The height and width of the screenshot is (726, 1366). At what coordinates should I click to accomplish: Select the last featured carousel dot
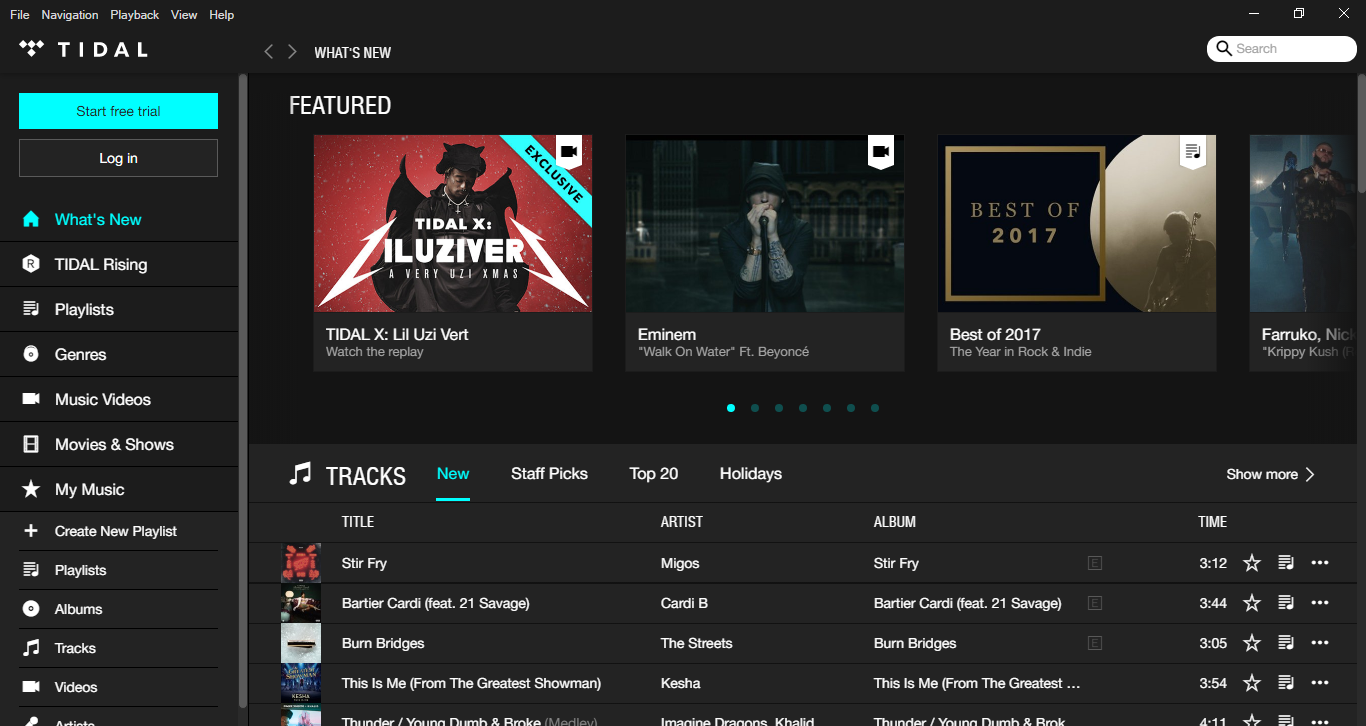click(x=875, y=408)
